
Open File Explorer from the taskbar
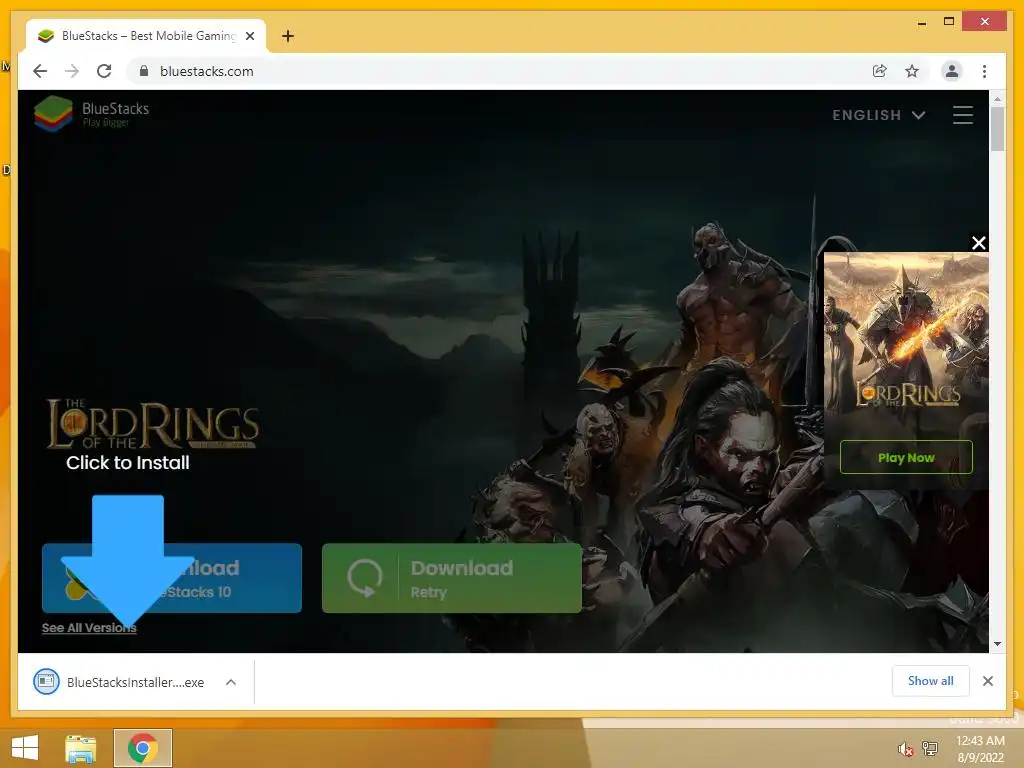(80, 748)
